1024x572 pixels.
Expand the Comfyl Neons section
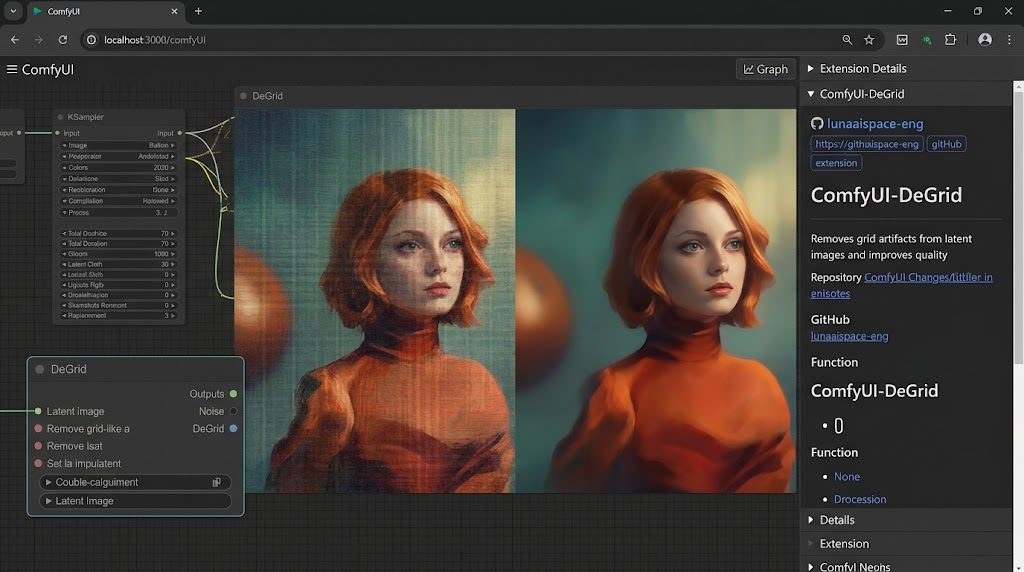point(906,566)
